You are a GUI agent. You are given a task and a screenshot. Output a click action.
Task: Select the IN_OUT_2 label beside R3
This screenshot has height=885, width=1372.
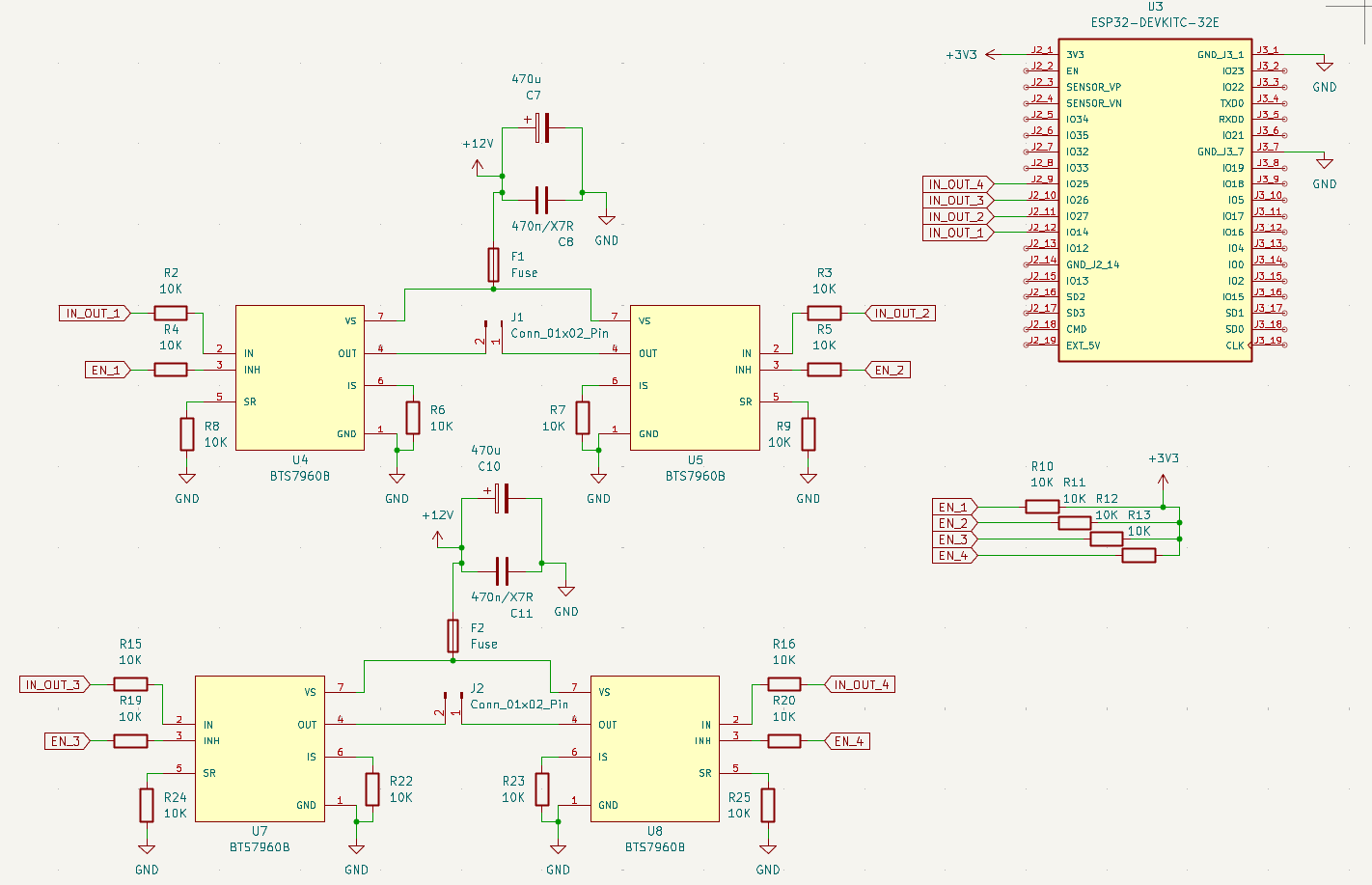coord(901,313)
